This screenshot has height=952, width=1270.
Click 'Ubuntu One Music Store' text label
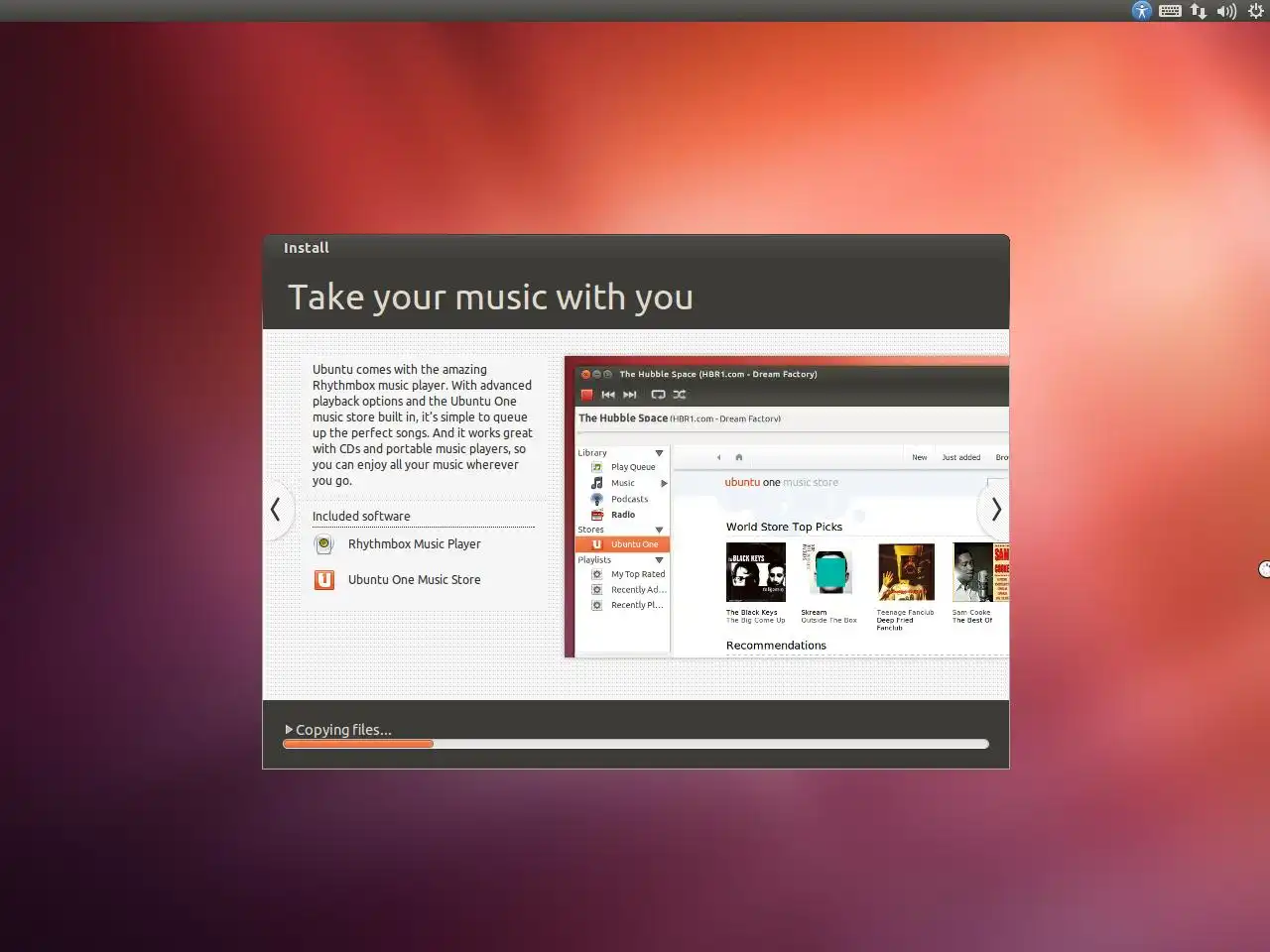coord(414,580)
